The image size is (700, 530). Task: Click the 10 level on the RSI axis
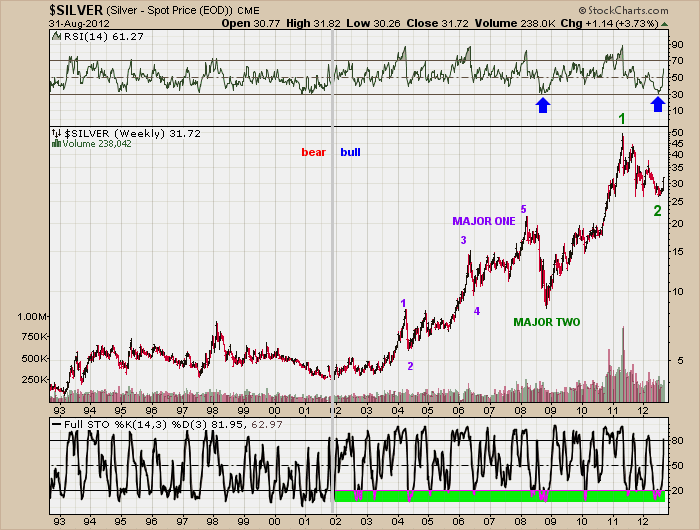677,111
